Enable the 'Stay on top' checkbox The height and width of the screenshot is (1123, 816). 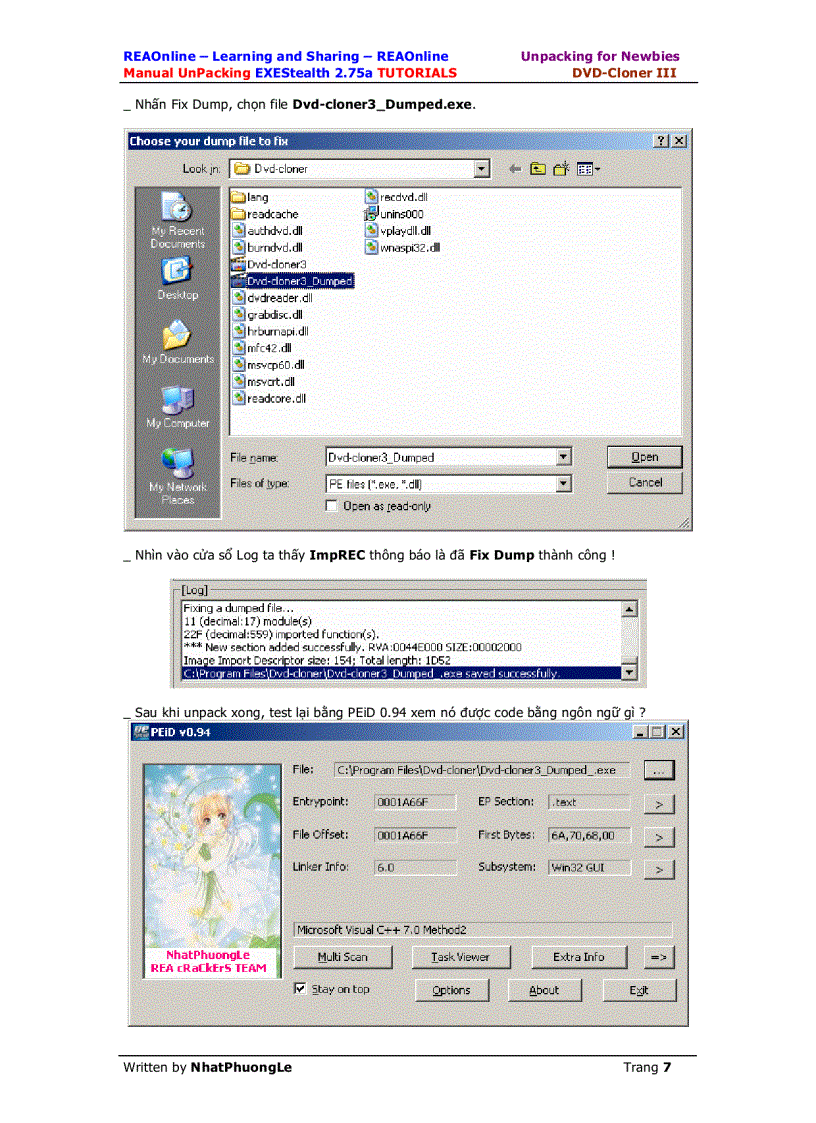298,988
